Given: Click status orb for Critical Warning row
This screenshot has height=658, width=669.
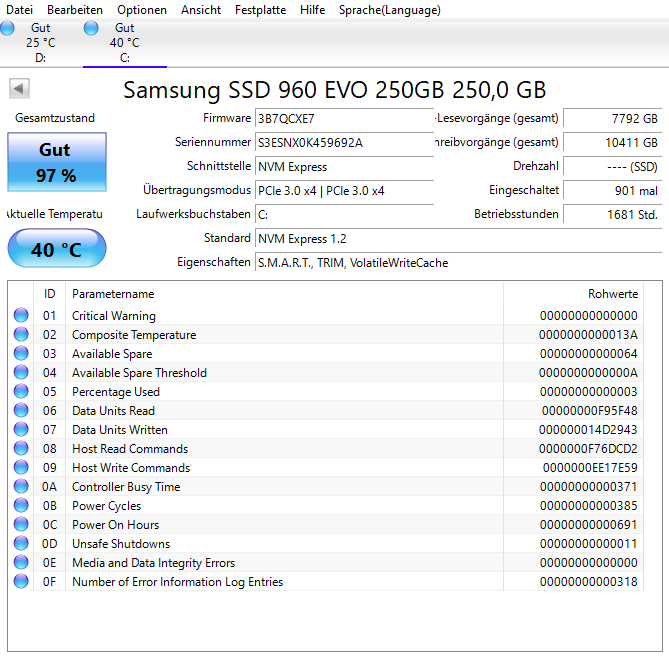Looking at the screenshot, I should point(21,315).
